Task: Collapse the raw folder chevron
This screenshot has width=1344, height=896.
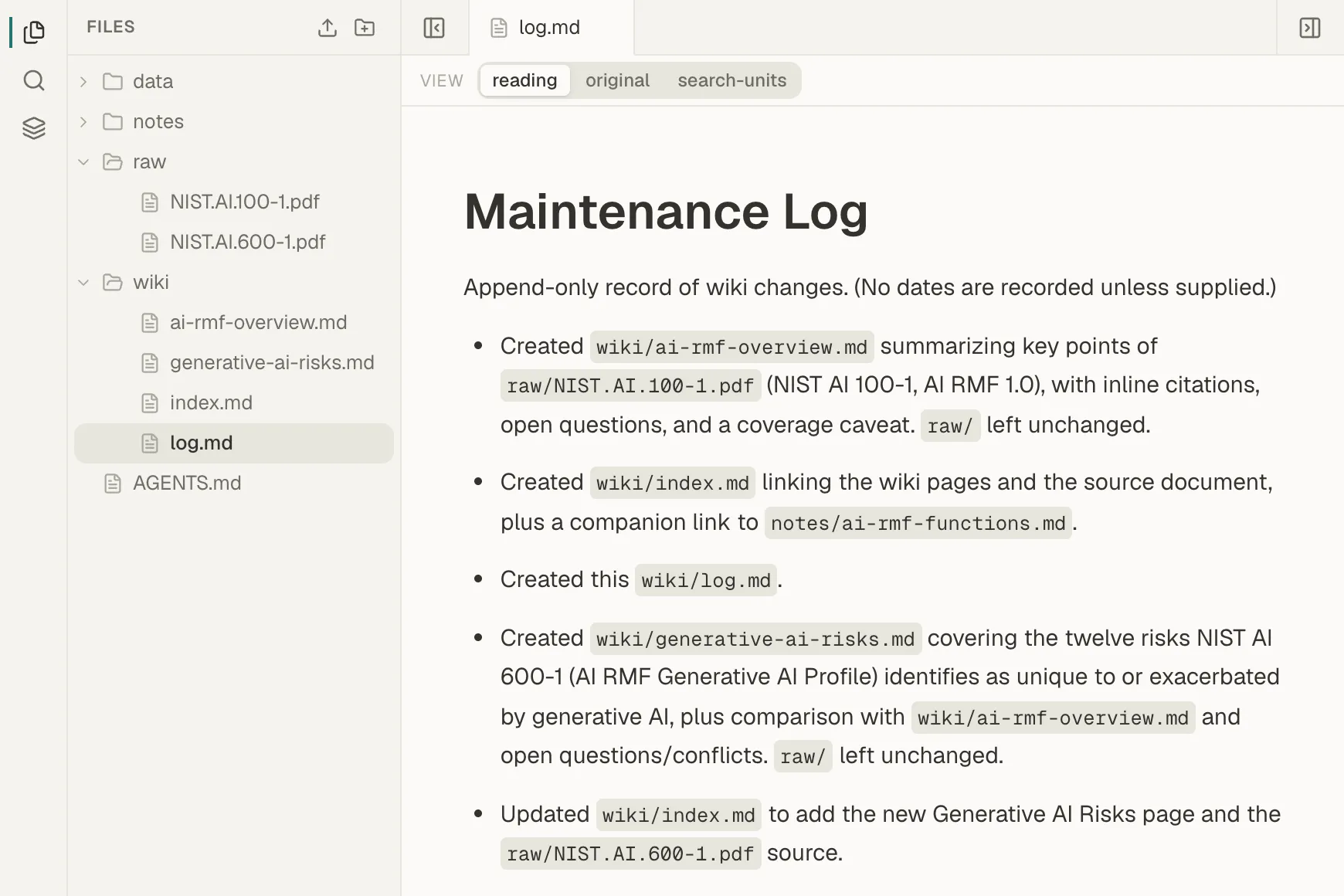Action: (x=83, y=161)
